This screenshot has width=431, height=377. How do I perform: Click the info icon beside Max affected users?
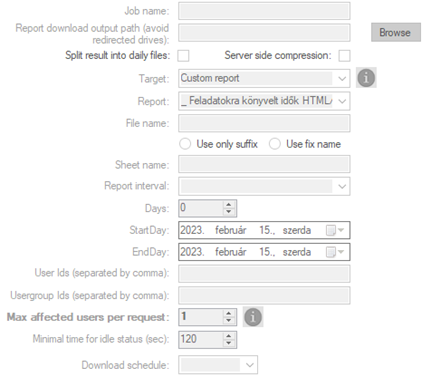[253, 317]
